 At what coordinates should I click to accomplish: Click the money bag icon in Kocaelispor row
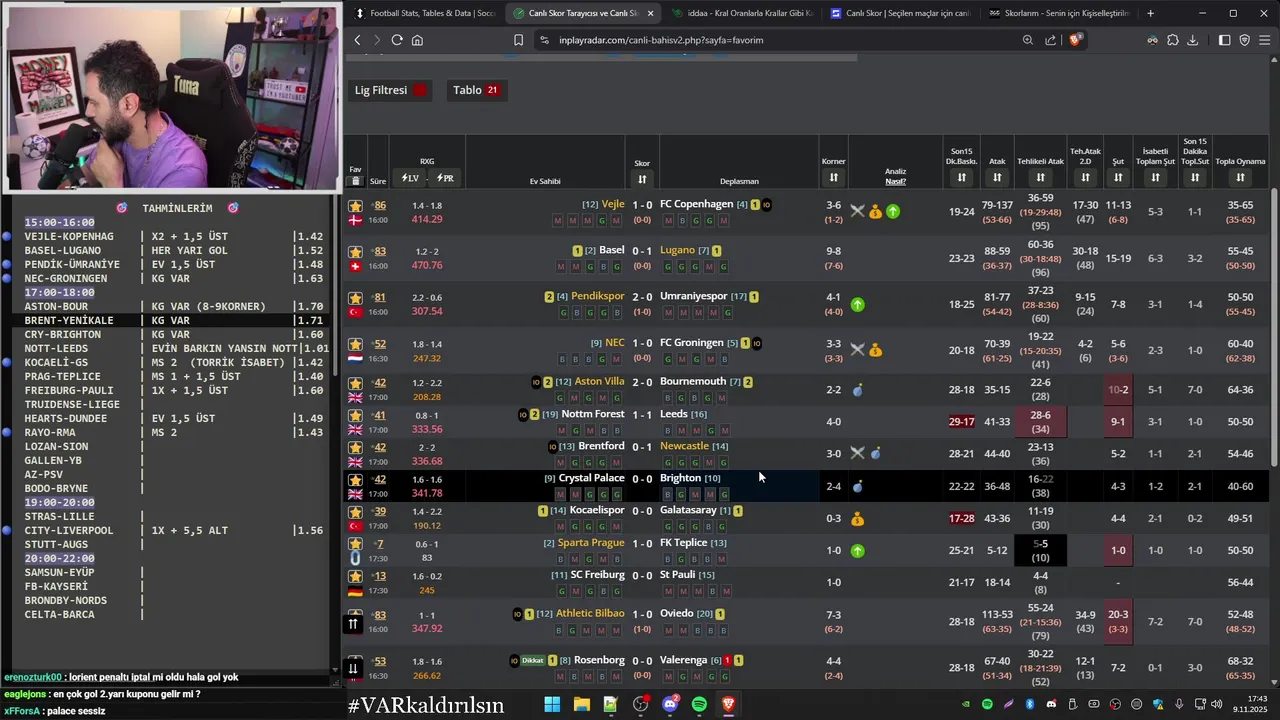(857, 519)
